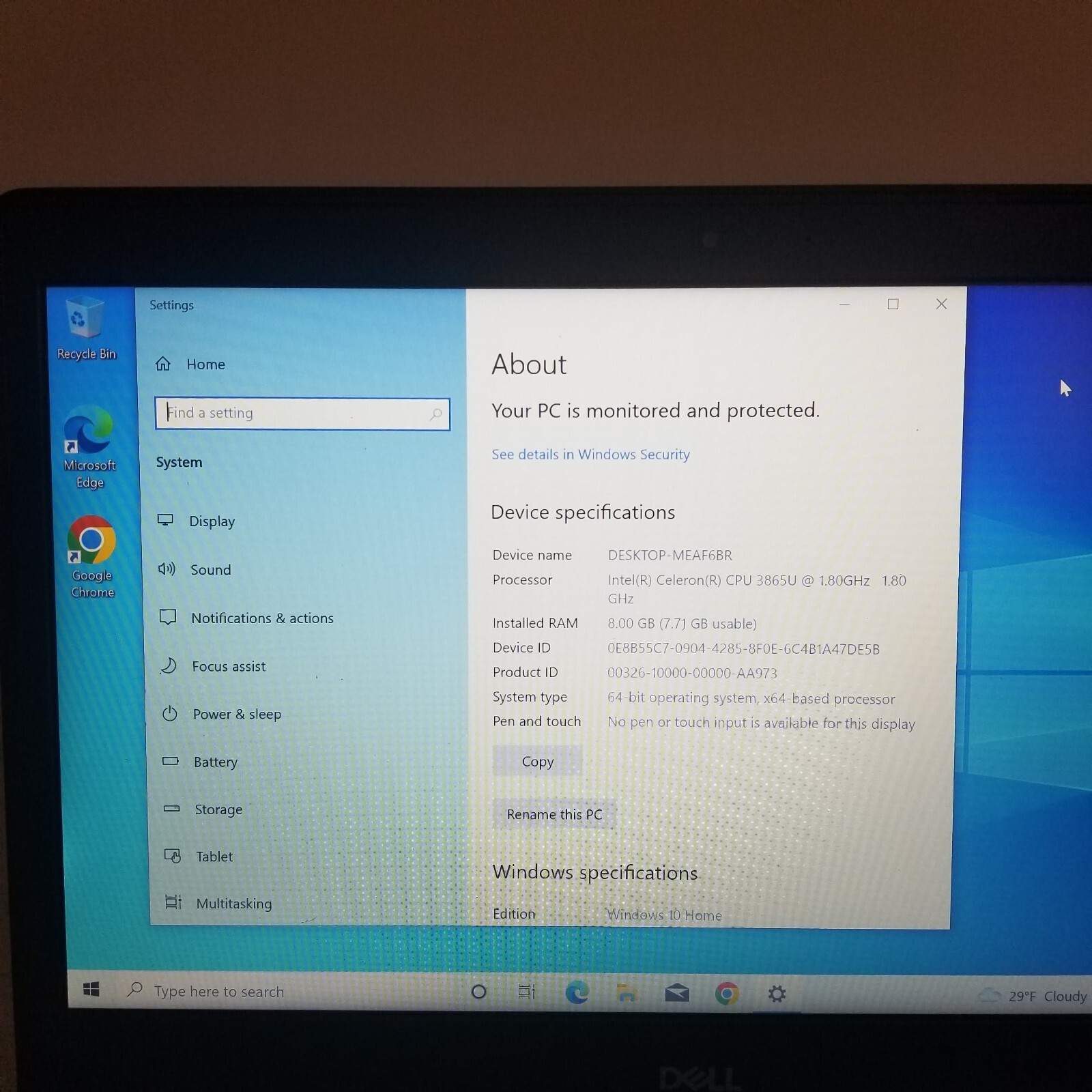The height and width of the screenshot is (1092, 1092).
Task: Click the Tablet icon in sidebar
Action: point(173,856)
